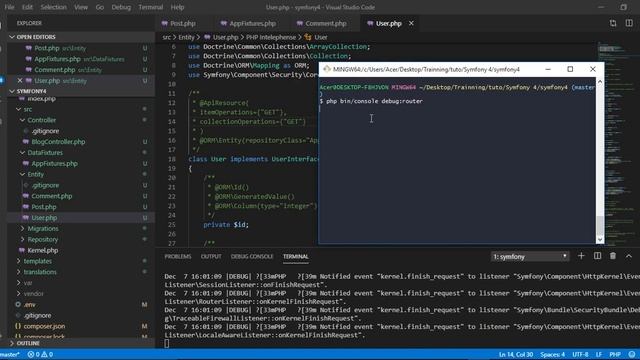Collapse the Controller folder
The height and width of the screenshot is (360, 640).
(x=22, y=120)
